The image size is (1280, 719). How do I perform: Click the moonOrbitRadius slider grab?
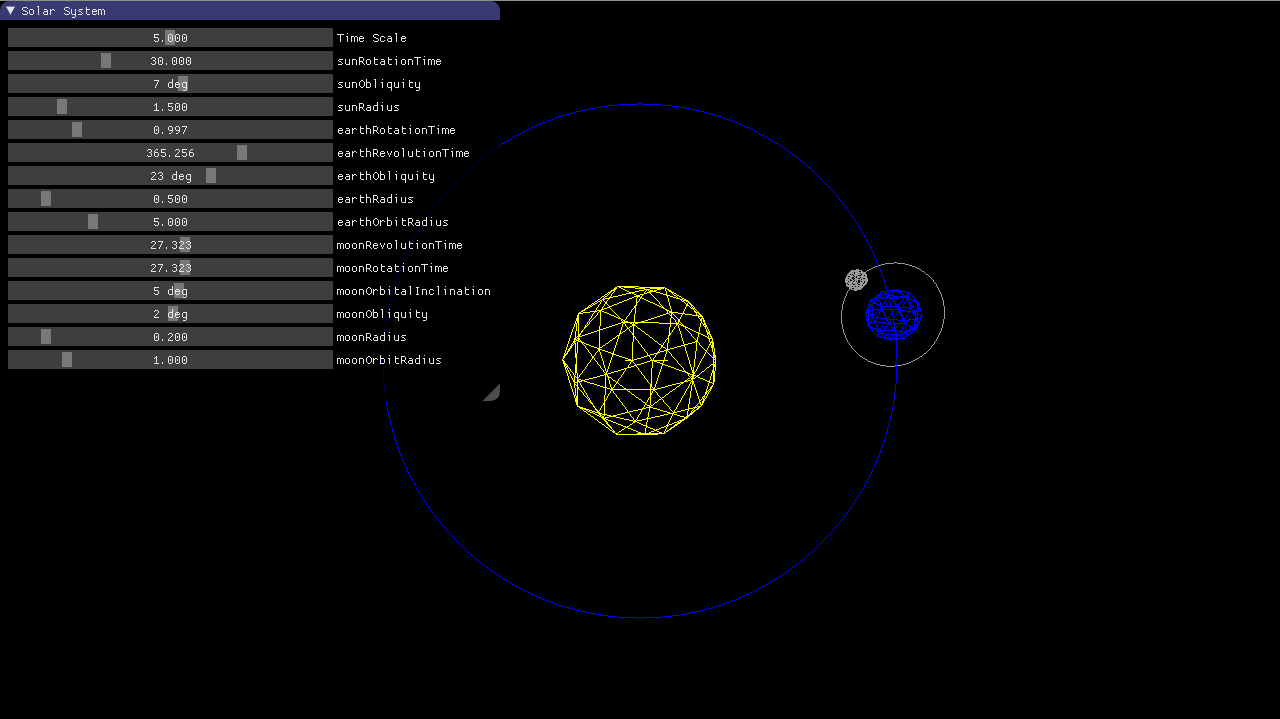pos(67,360)
